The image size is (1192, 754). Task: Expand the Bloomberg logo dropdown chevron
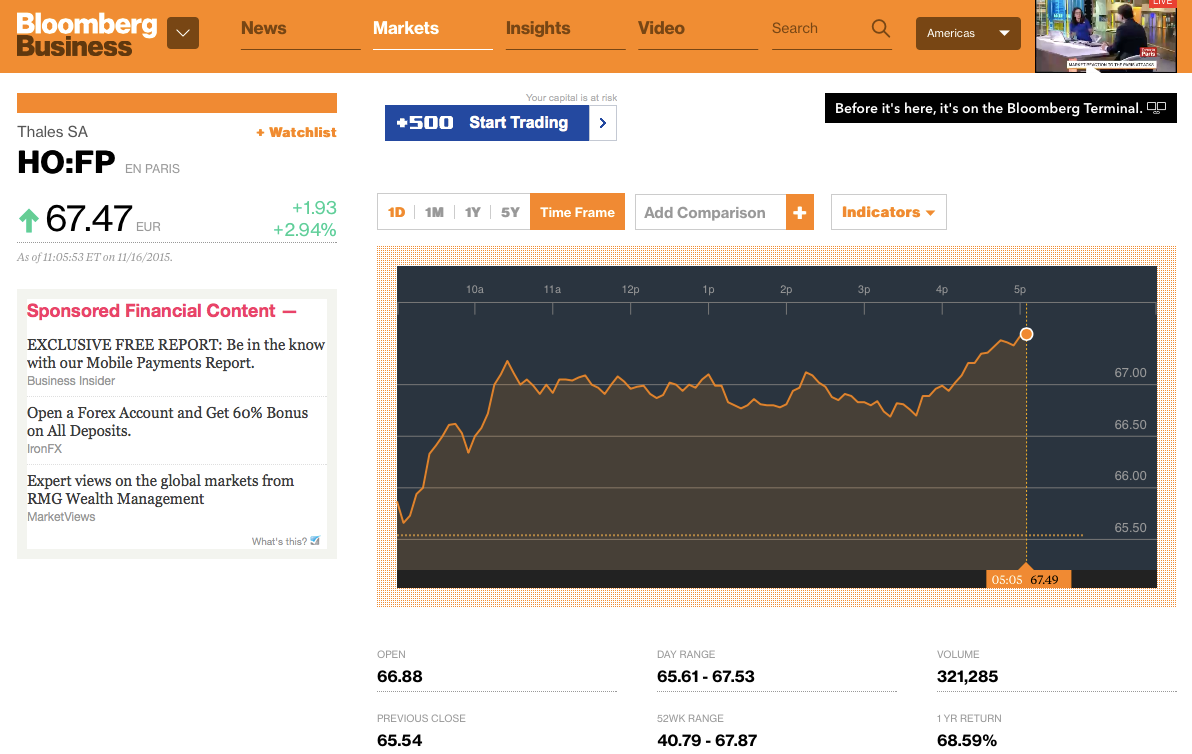pos(182,33)
